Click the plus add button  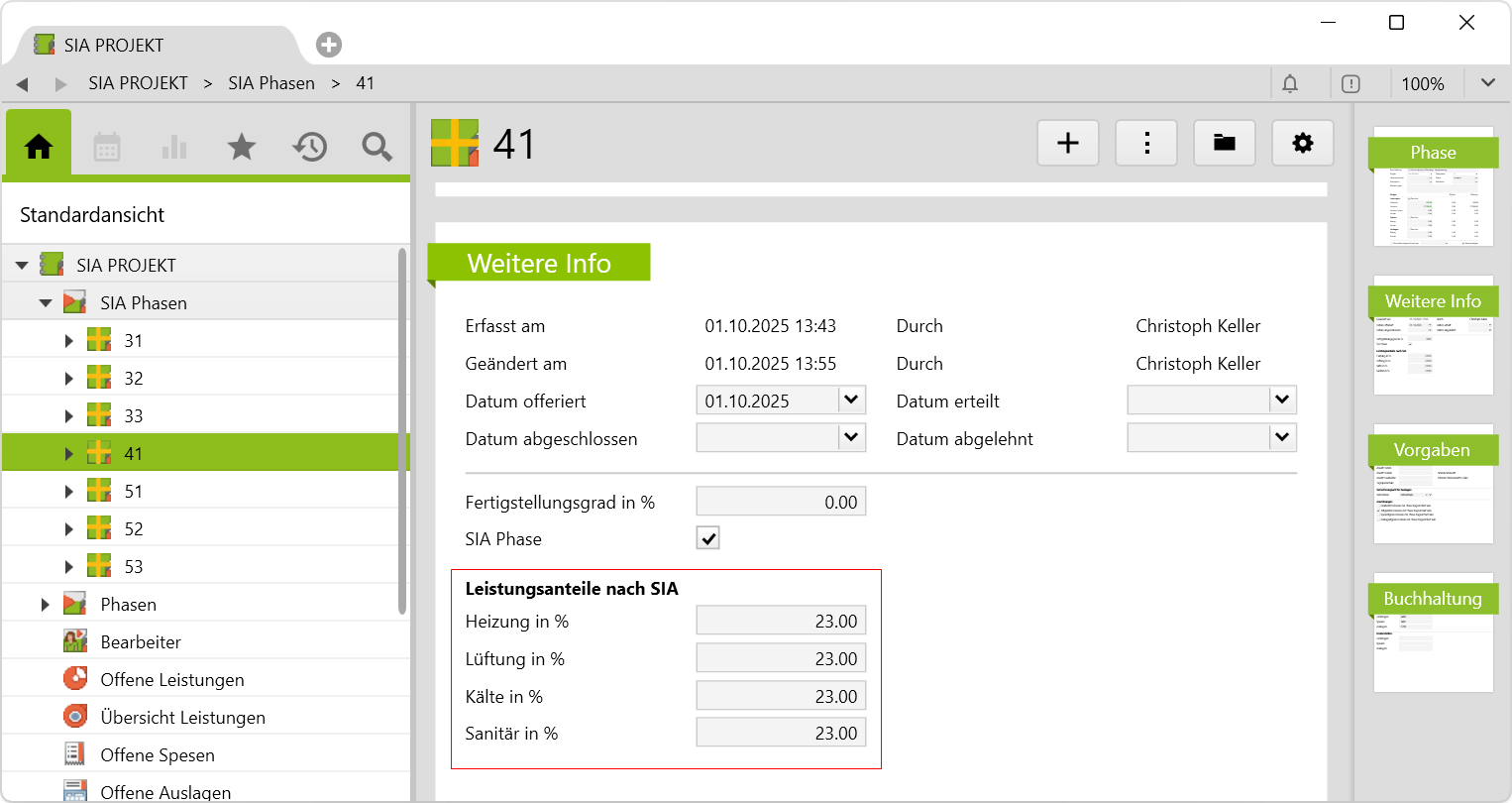1067,144
